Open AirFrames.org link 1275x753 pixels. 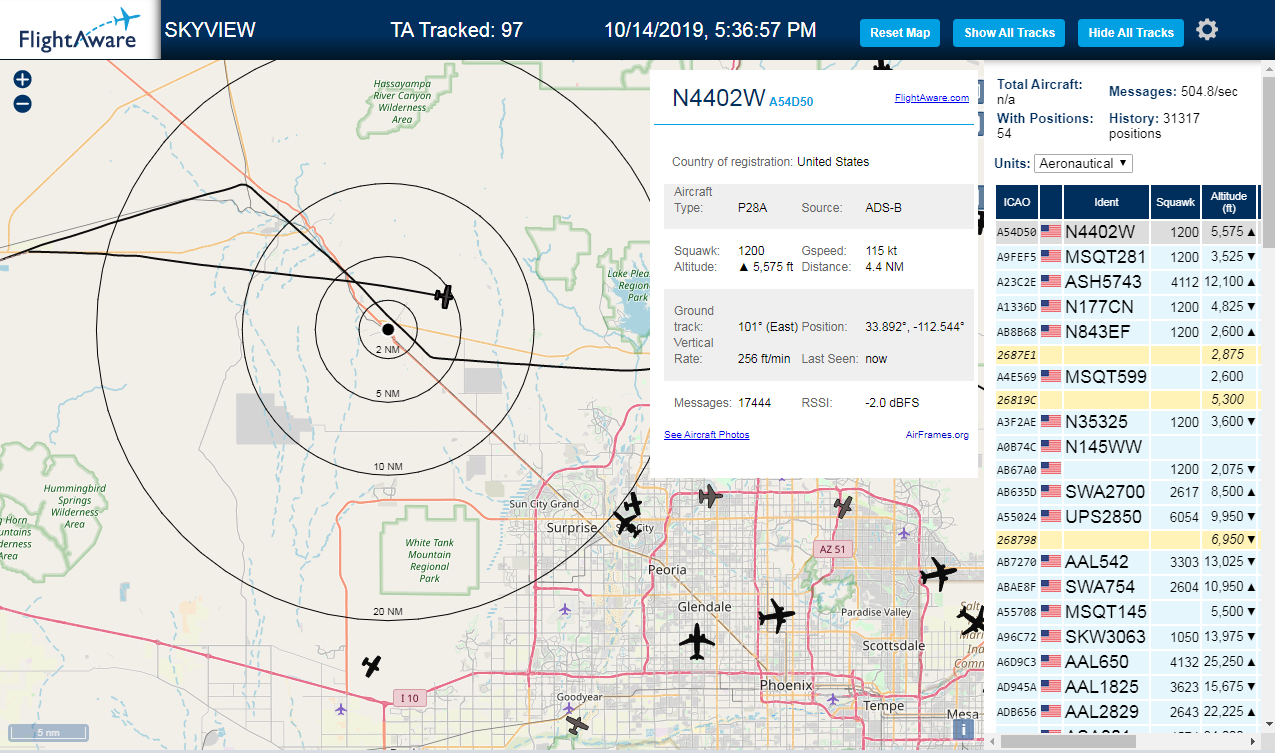pyautogui.click(x=937, y=435)
